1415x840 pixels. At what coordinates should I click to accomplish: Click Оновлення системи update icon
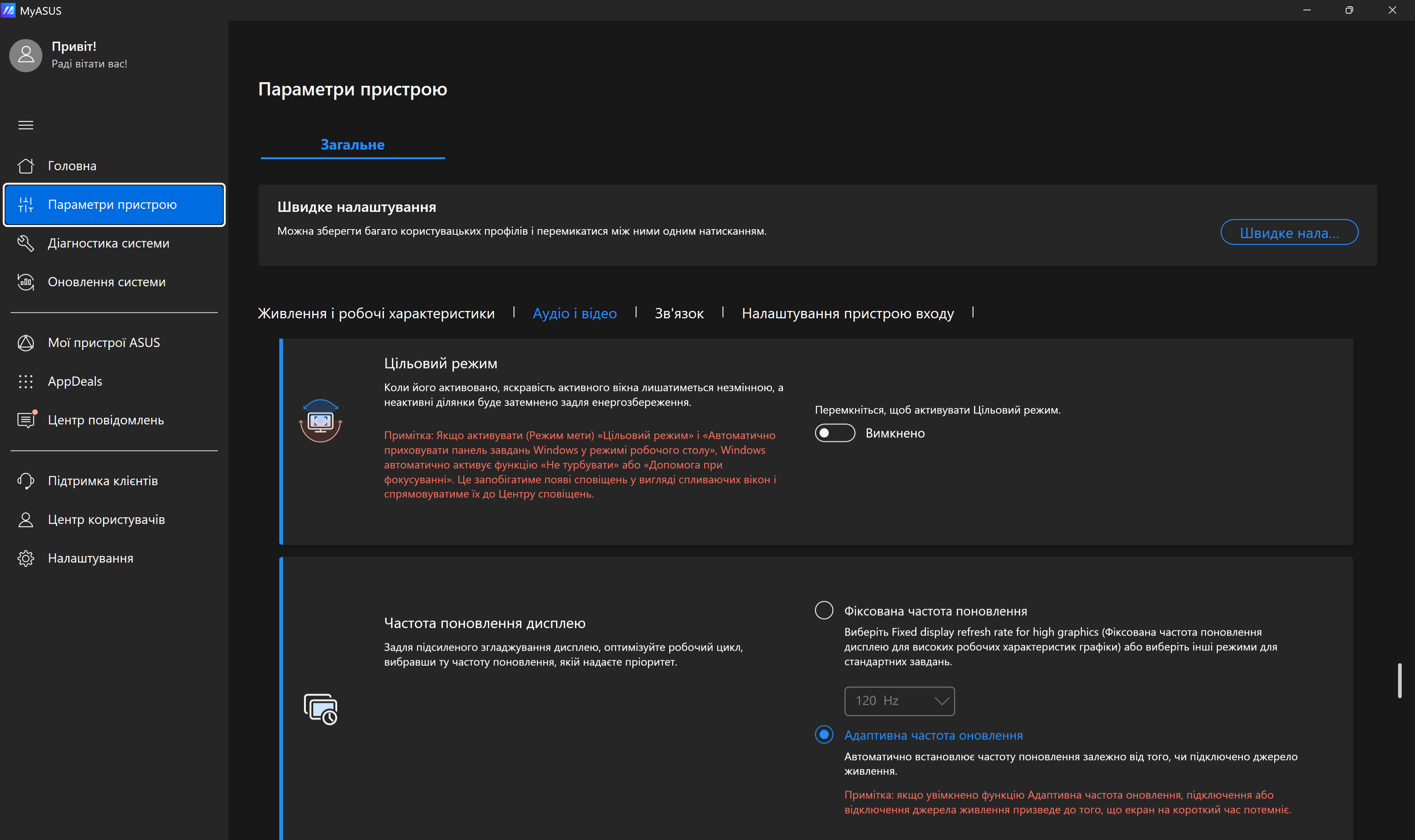[x=25, y=282]
